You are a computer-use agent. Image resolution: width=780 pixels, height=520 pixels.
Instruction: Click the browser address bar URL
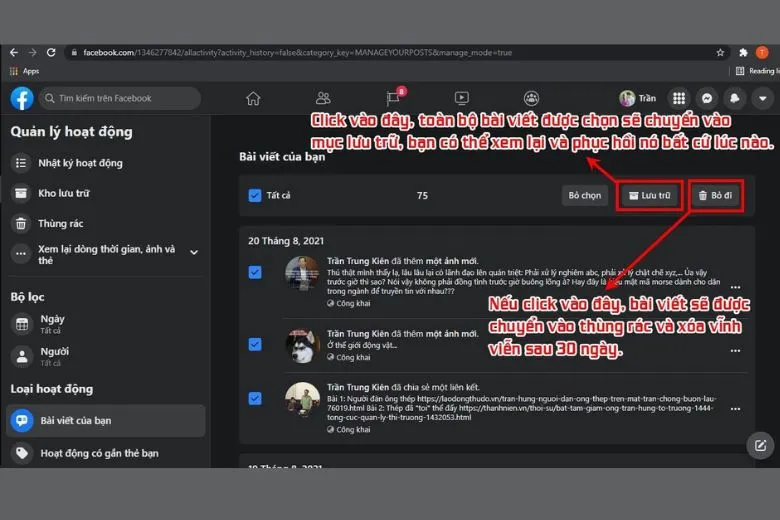[297, 52]
